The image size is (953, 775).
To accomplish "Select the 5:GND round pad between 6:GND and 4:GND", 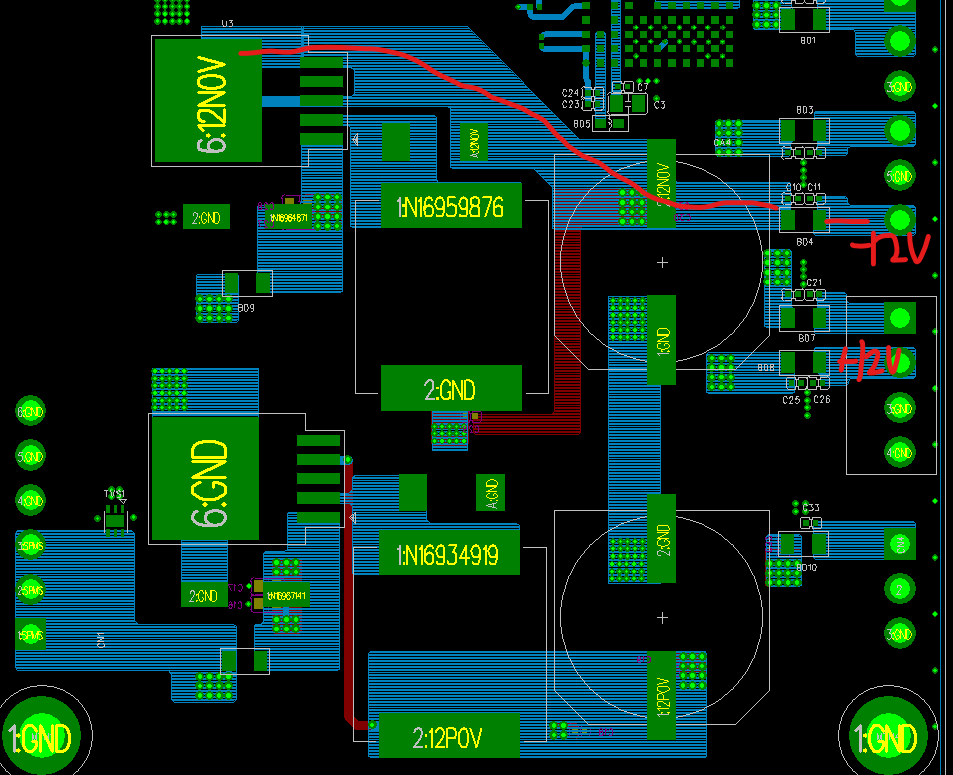I will coord(30,456).
